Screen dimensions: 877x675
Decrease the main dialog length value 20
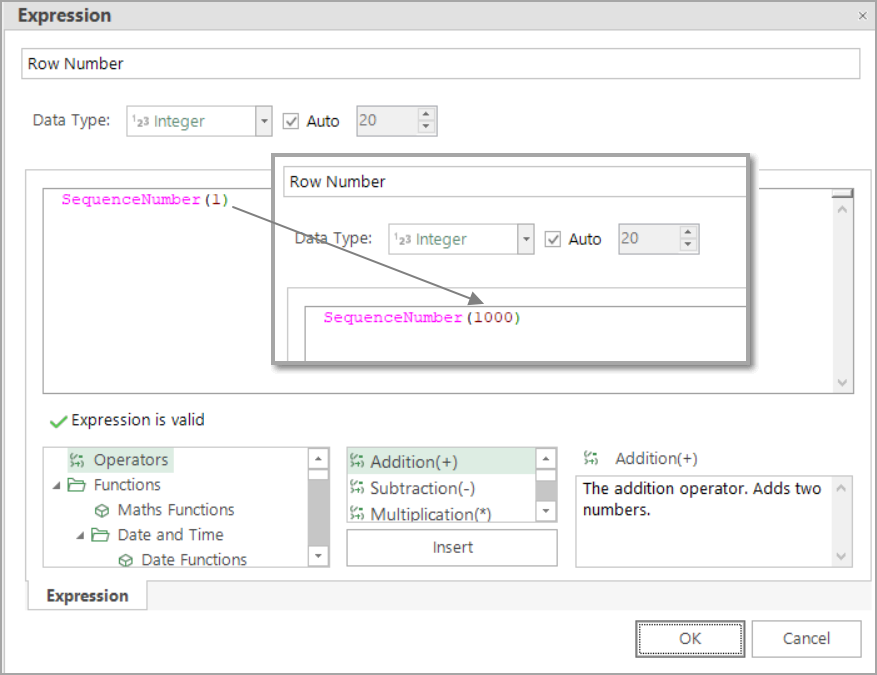(426, 127)
